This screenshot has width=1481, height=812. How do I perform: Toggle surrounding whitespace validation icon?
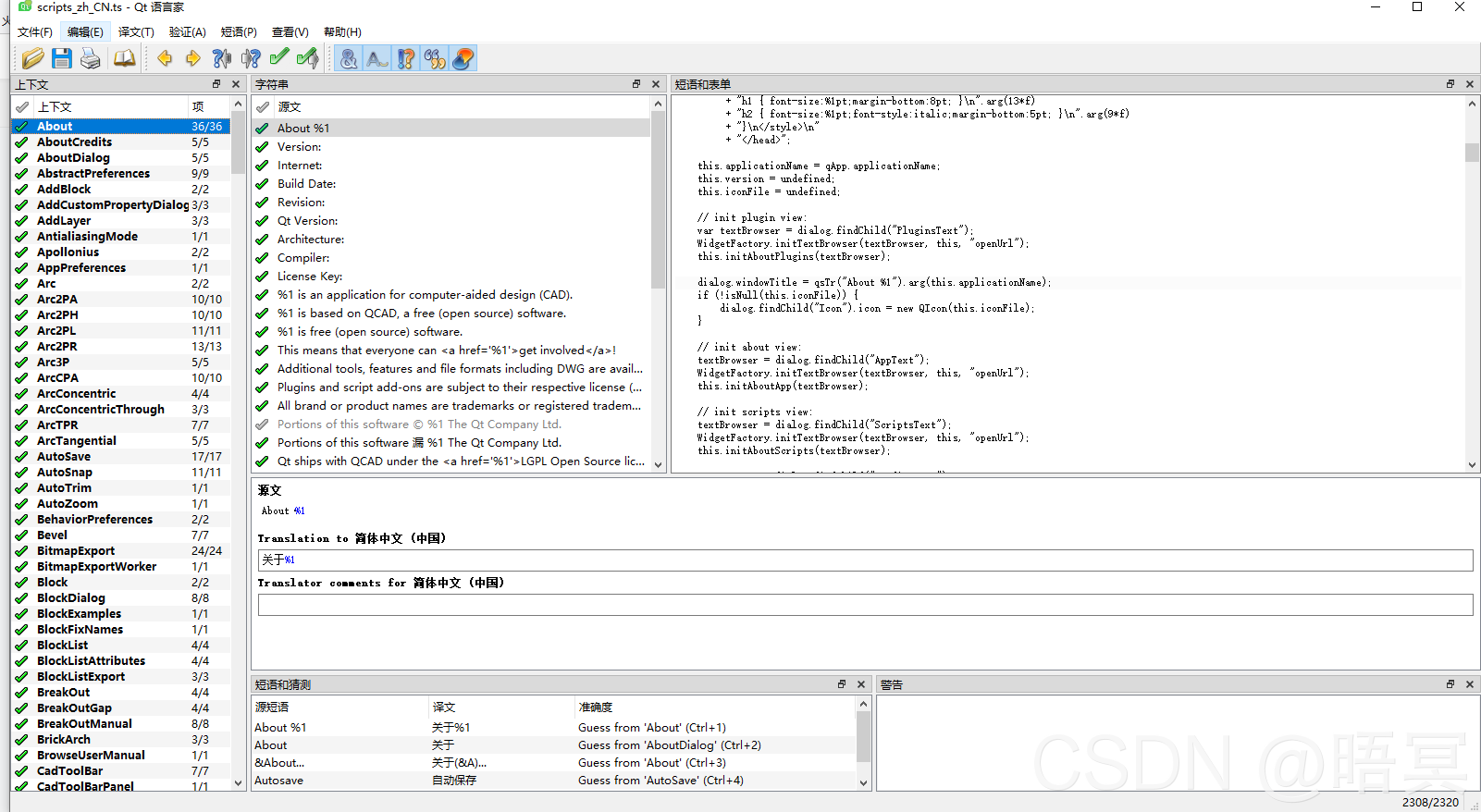(x=376, y=58)
